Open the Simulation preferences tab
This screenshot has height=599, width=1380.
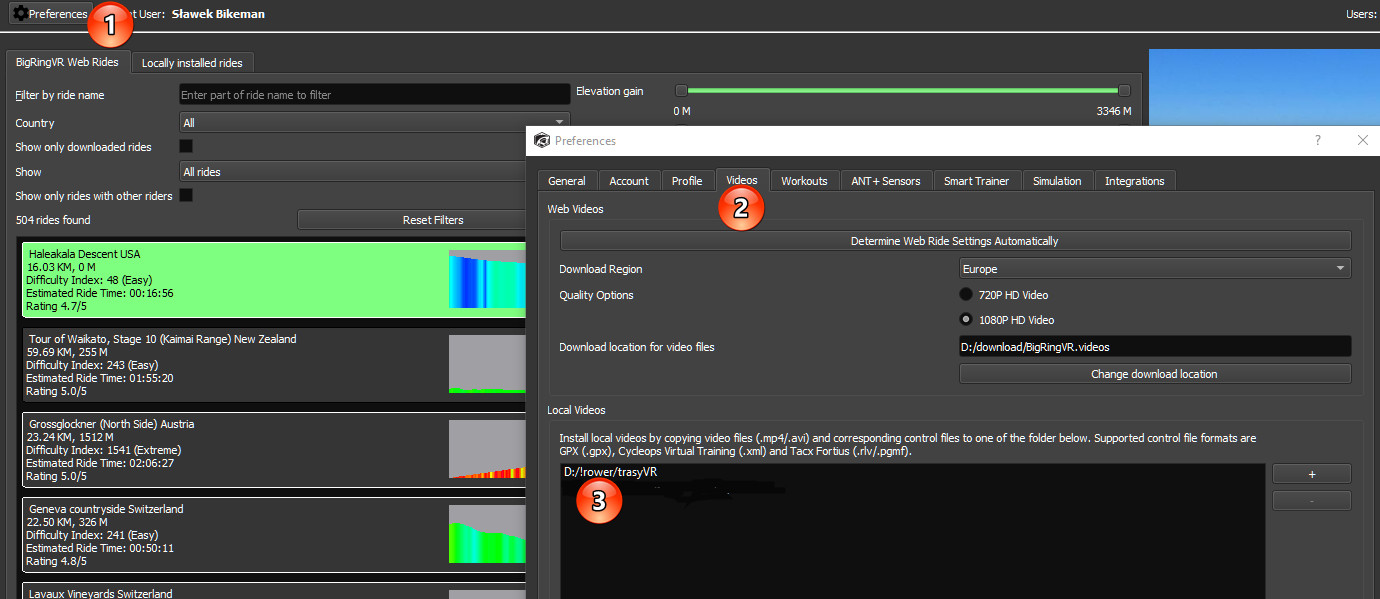(1057, 180)
